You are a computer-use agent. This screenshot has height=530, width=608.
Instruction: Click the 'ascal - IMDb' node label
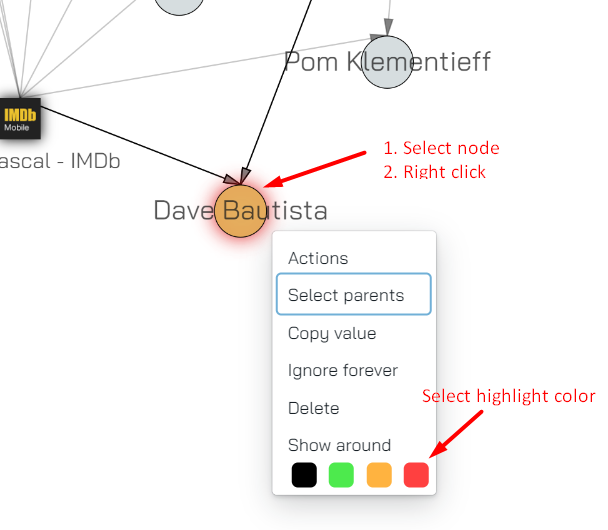(60, 161)
